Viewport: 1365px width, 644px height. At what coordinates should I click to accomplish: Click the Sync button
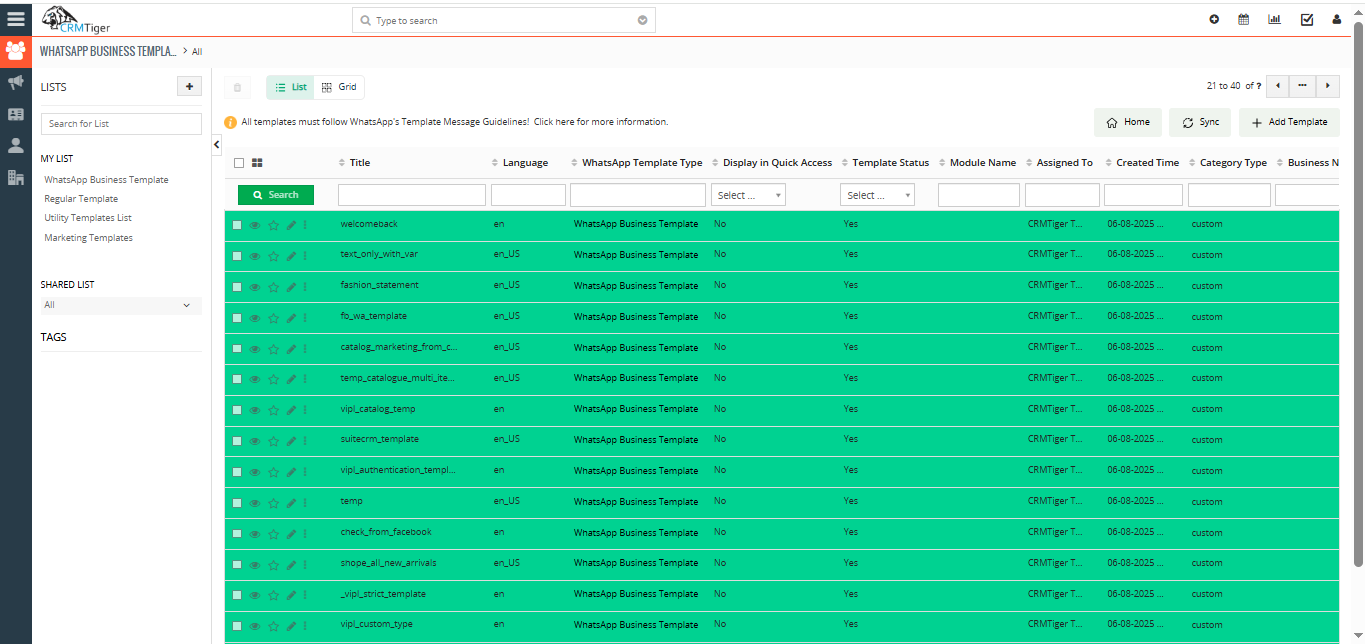(1200, 122)
